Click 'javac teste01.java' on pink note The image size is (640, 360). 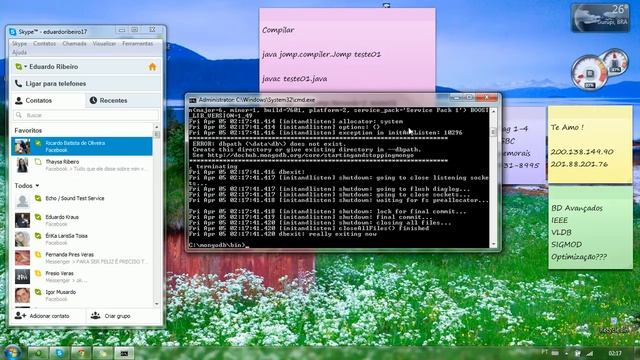[294, 78]
